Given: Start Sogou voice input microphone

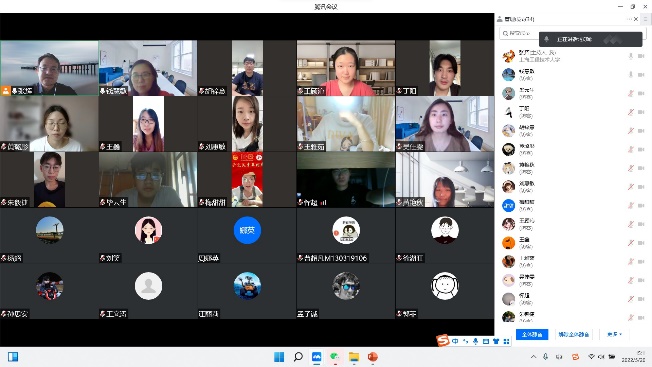Looking at the screenshot, I should click(x=475, y=341).
